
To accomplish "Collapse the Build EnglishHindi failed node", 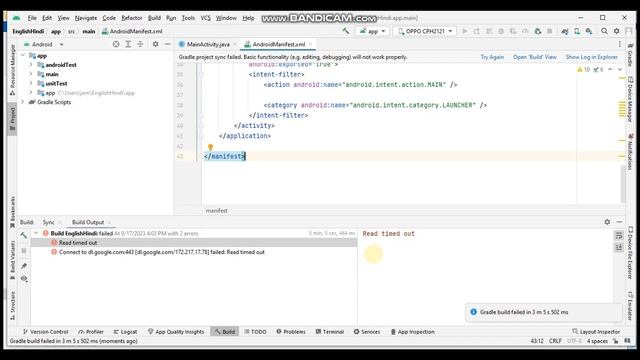I will (37, 233).
